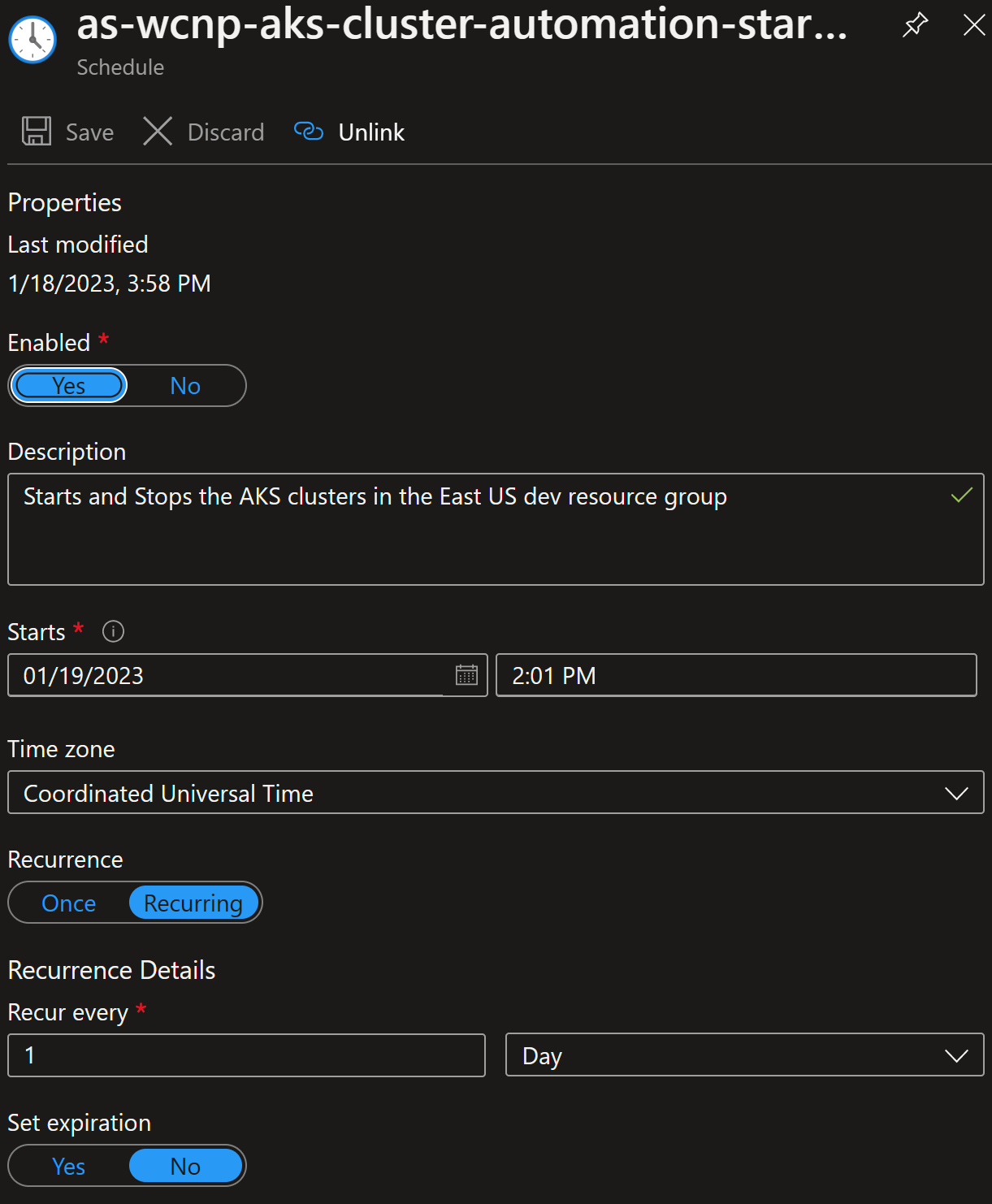This screenshot has width=992, height=1204.
Task: Click the Save disk icon
Action: (35, 131)
